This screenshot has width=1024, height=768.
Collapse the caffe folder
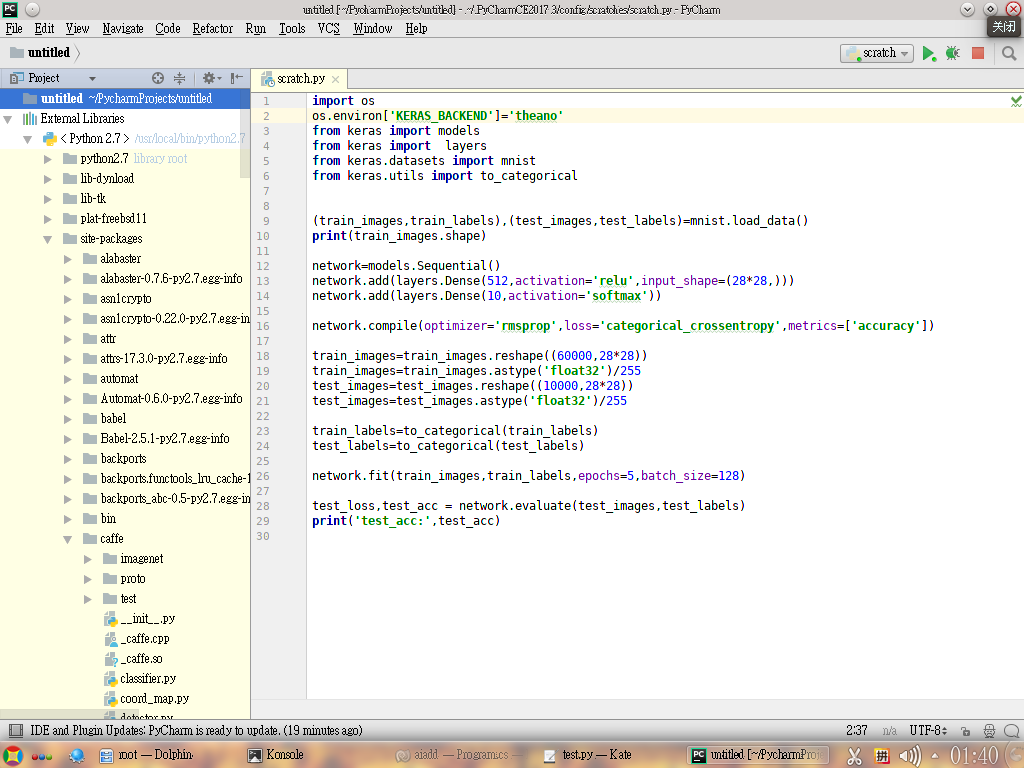point(68,539)
